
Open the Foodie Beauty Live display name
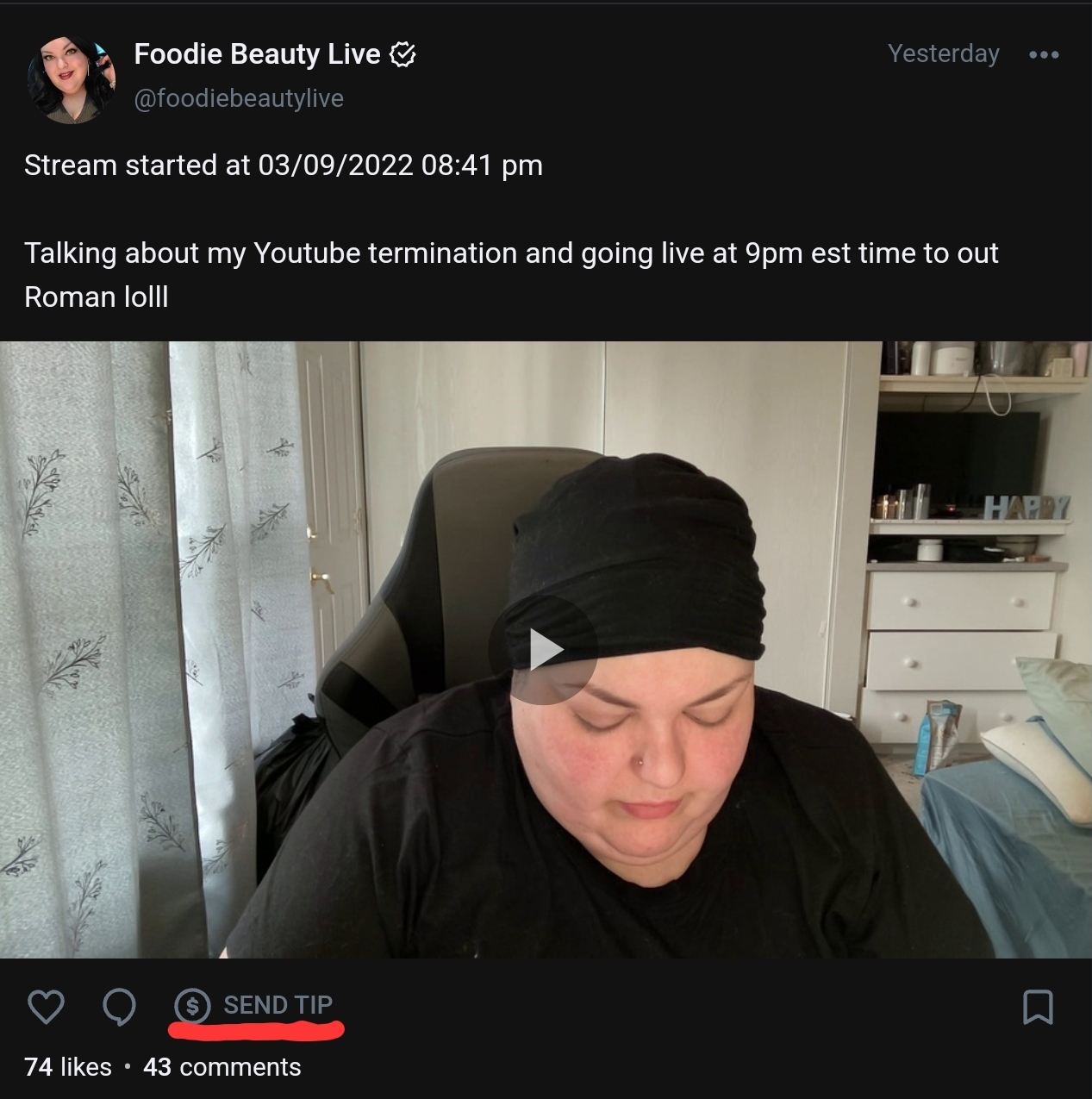click(x=257, y=54)
